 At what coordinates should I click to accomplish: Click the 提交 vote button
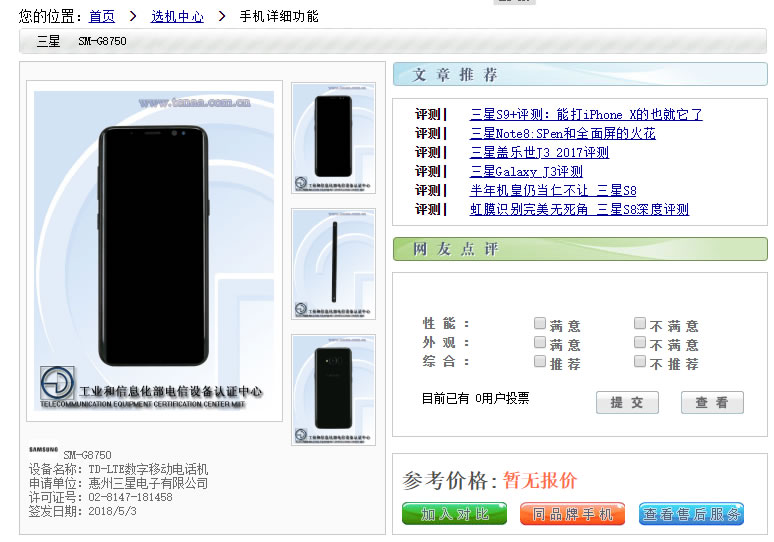(627, 402)
